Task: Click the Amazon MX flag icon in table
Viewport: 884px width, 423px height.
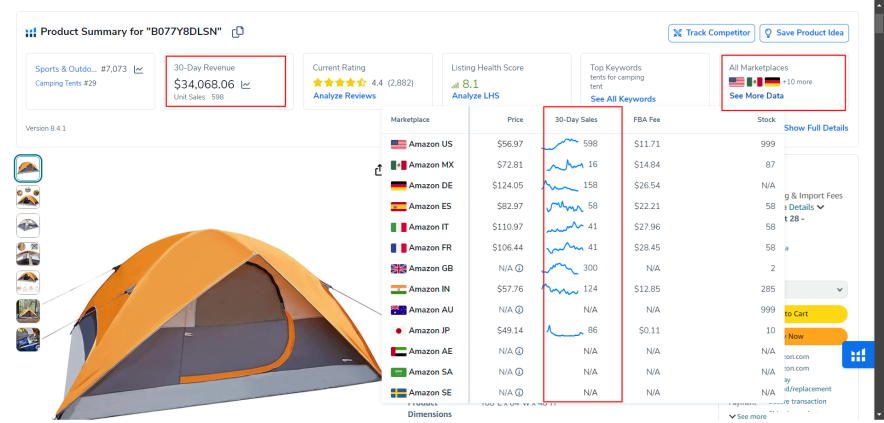Action: coord(399,165)
